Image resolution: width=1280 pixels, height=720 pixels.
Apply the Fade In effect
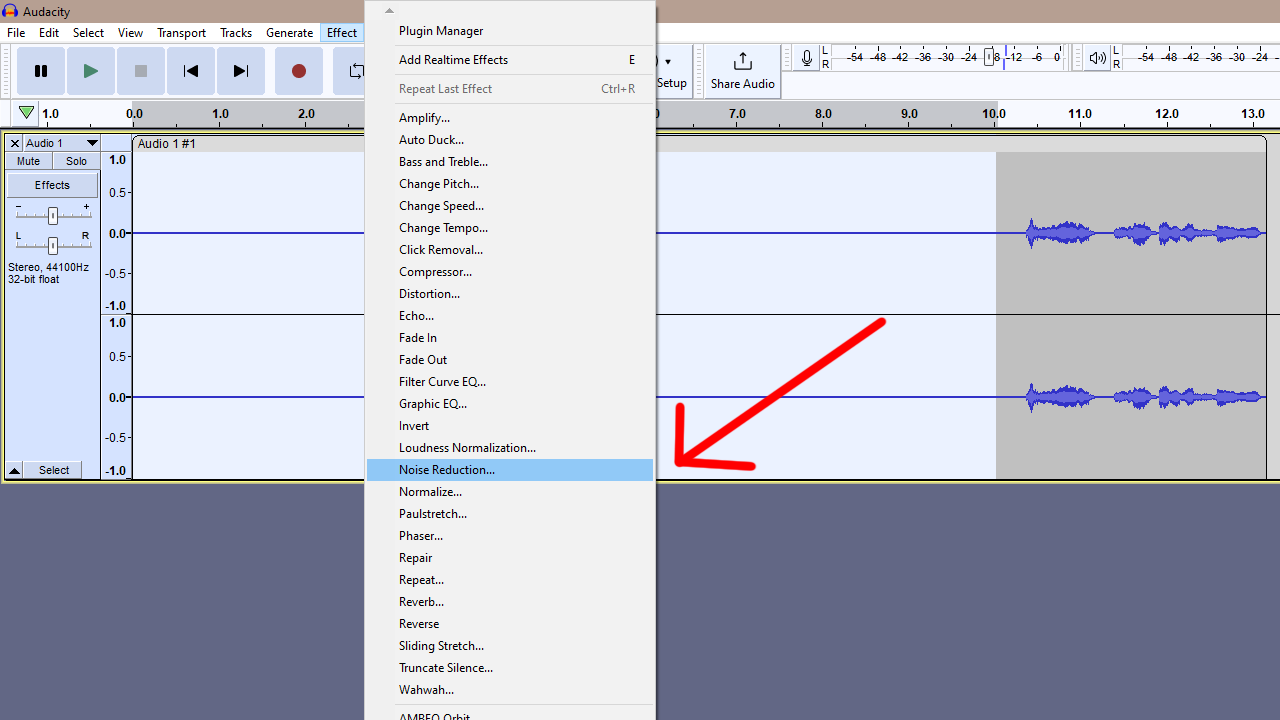[x=510, y=338]
